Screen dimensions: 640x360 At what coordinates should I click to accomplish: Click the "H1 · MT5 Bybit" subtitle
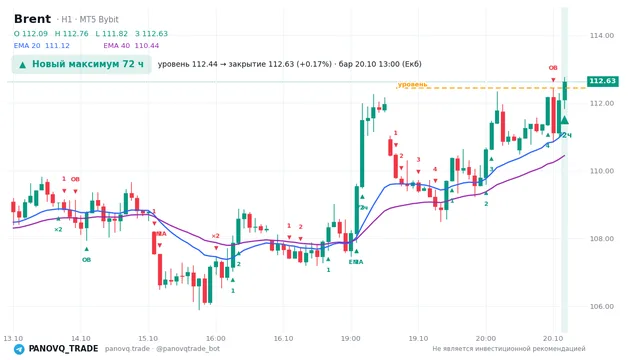click(90, 20)
